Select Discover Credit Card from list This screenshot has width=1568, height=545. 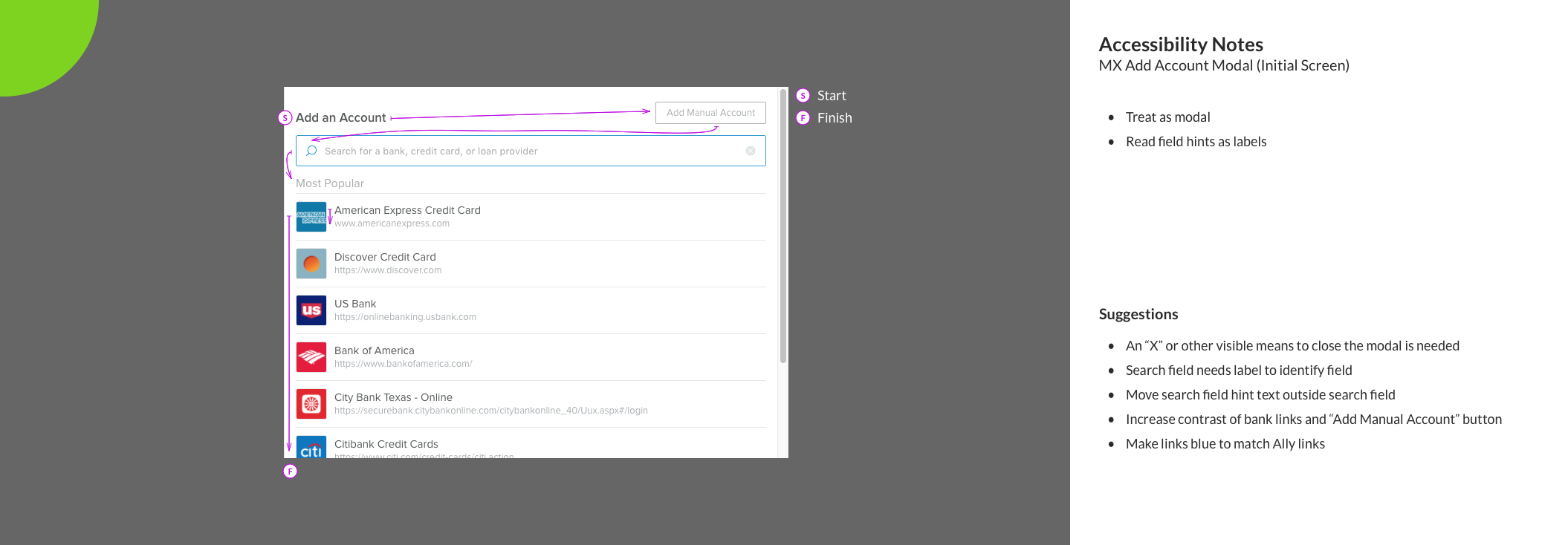click(385, 257)
